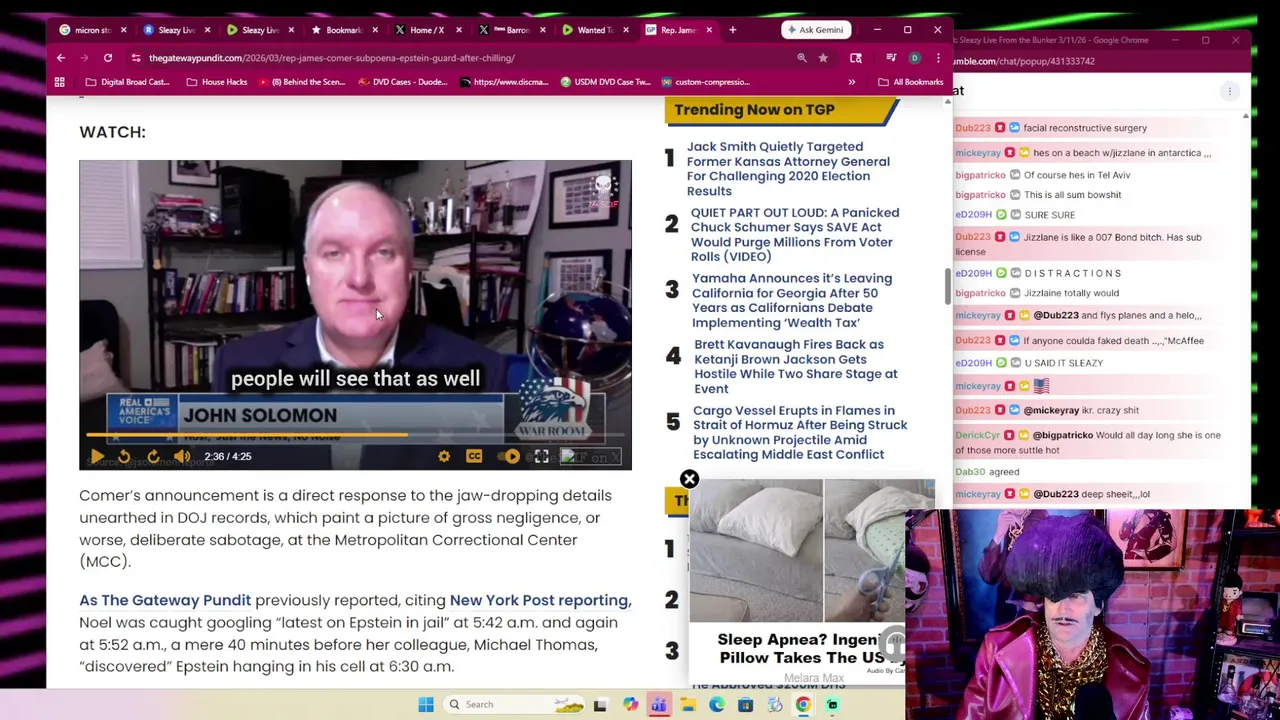Open the Chrome profile avatar

click(x=914, y=58)
